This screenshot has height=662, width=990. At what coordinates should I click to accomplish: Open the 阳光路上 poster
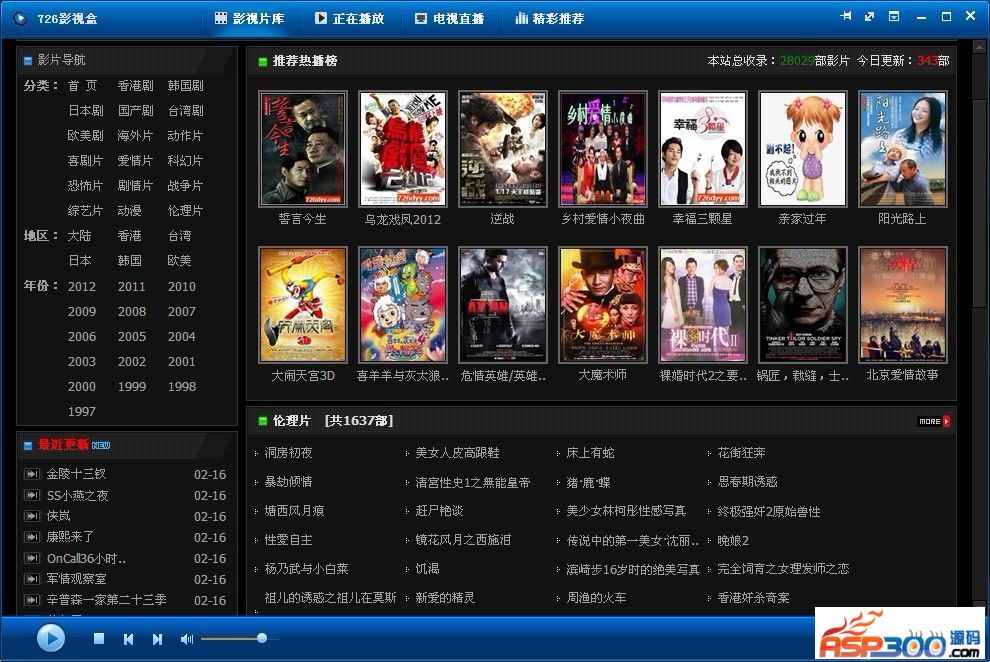coord(903,149)
